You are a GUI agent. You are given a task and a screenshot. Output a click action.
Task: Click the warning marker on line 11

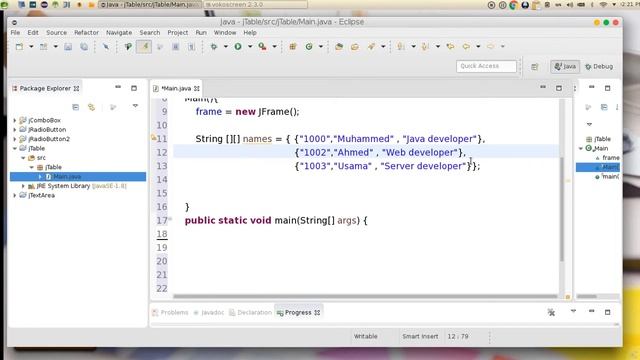(x=153, y=138)
